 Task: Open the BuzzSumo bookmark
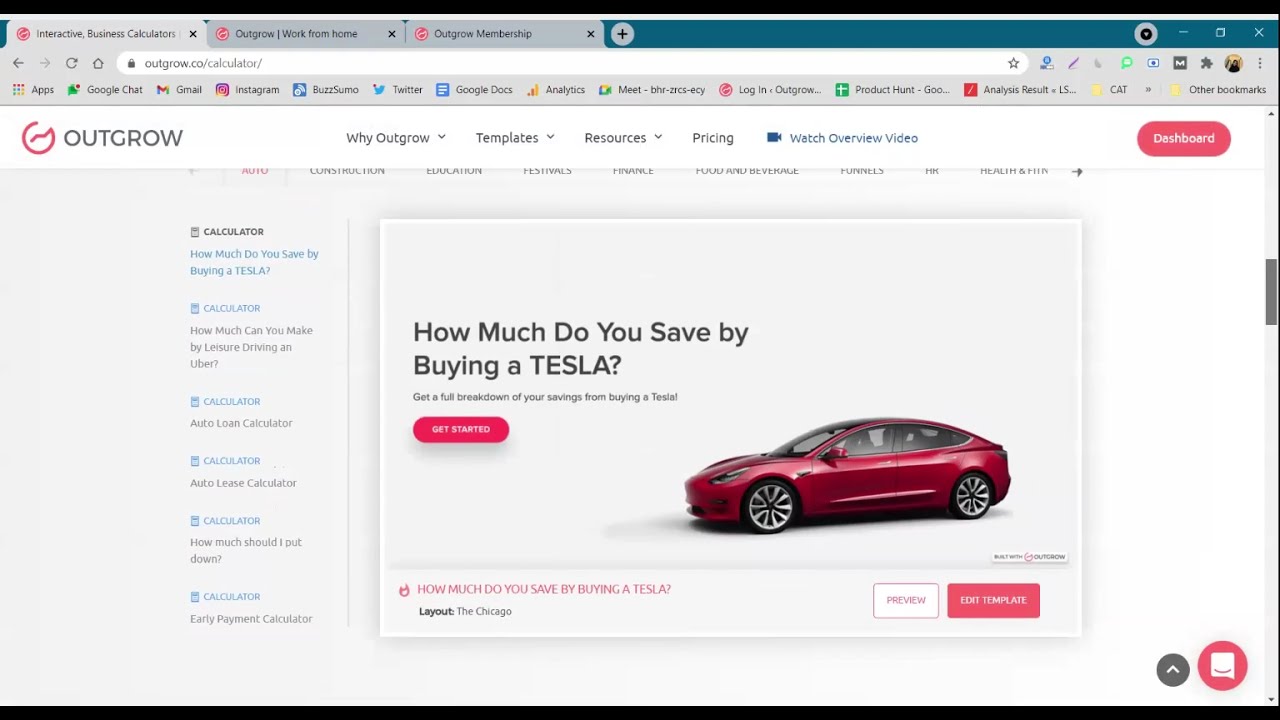(326, 90)
